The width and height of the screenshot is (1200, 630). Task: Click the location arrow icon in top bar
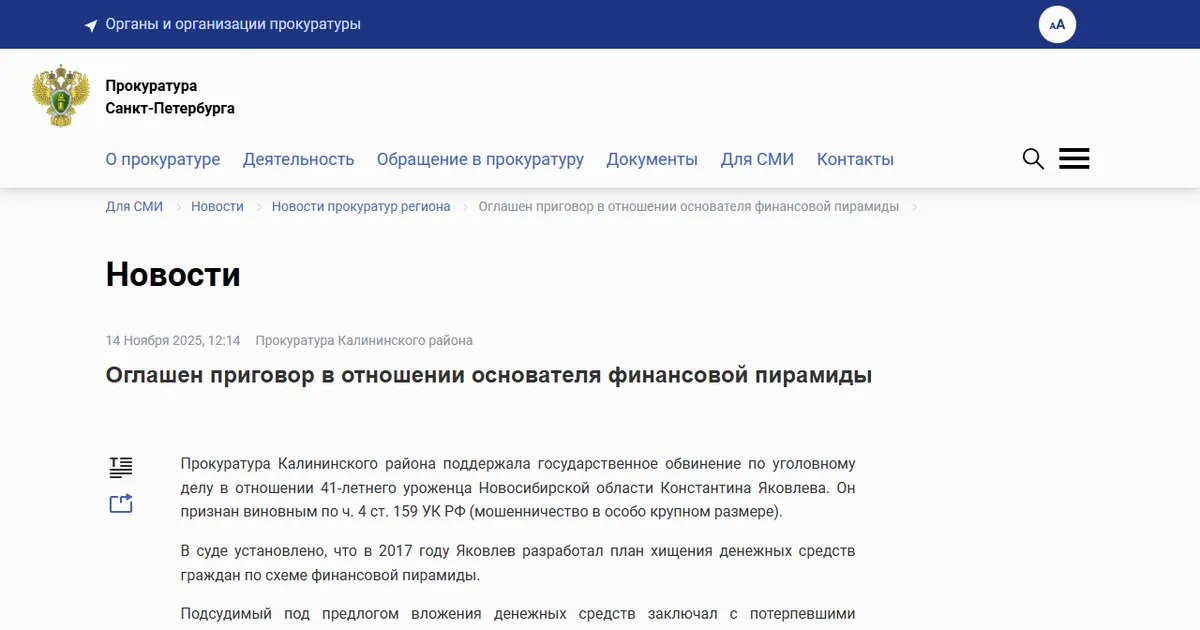91,25
